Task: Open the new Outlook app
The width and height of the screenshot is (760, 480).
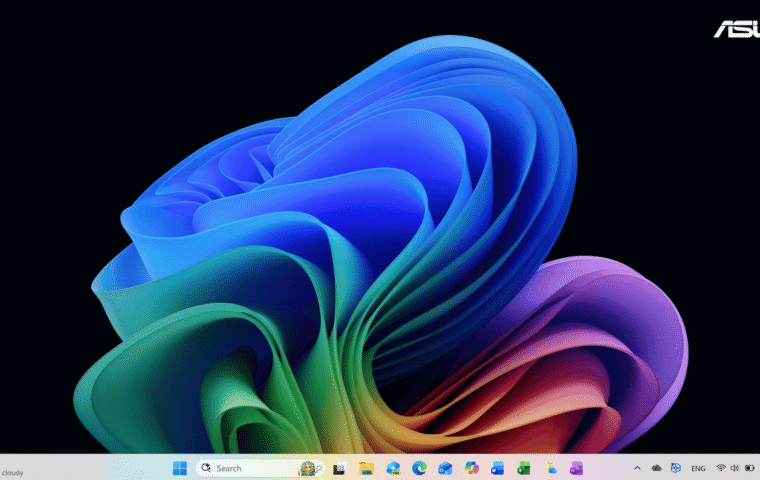Action: (x=445, y=468)
